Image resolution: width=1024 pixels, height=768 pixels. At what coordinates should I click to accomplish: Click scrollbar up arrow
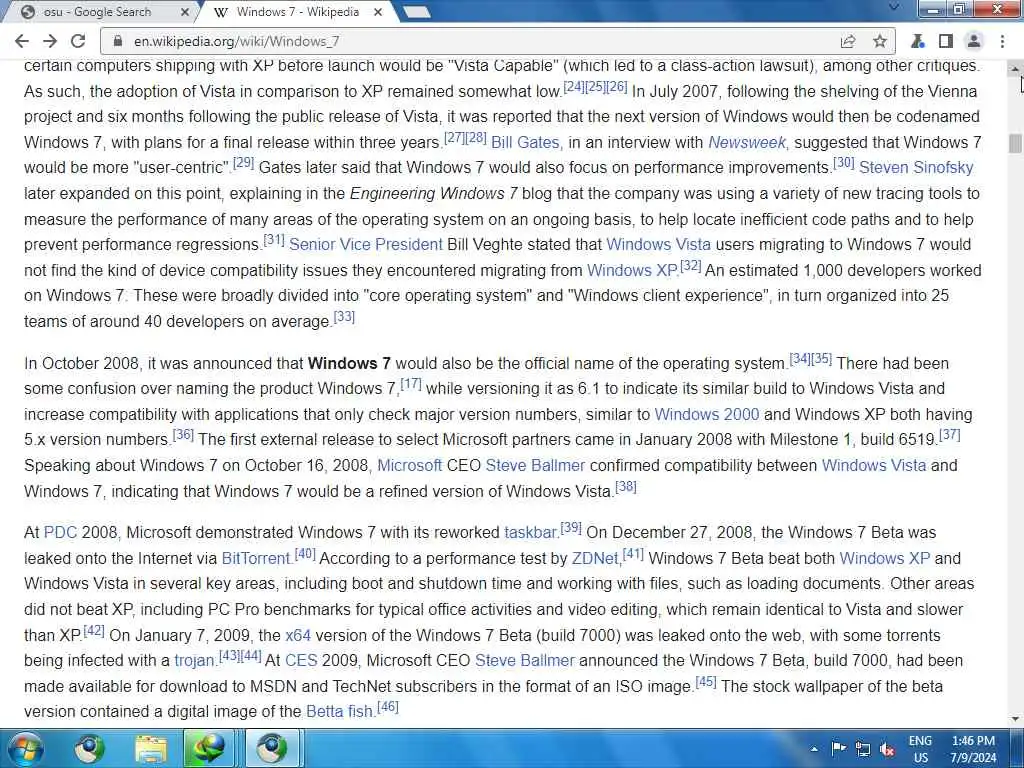(x=1015, y=69)
